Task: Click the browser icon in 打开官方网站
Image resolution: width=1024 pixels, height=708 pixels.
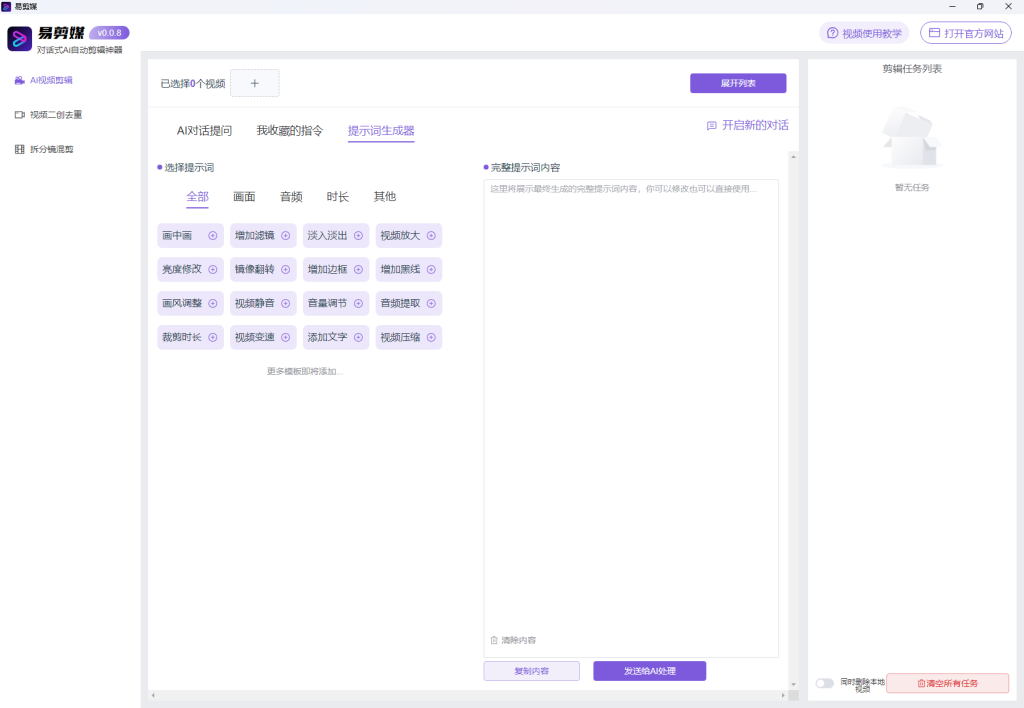Action: (935, 33)
